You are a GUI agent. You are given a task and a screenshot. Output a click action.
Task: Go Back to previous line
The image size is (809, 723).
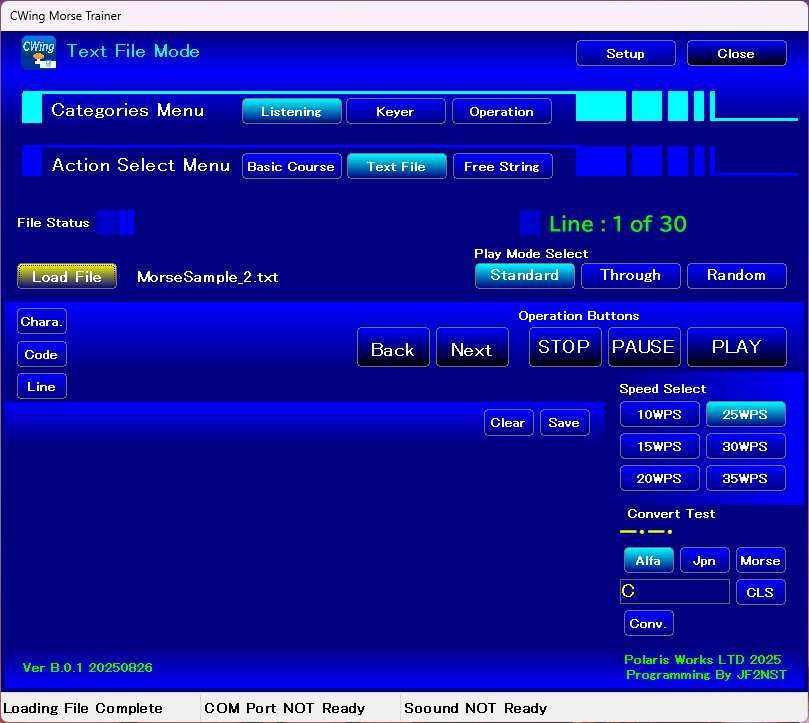click(393, 348)
